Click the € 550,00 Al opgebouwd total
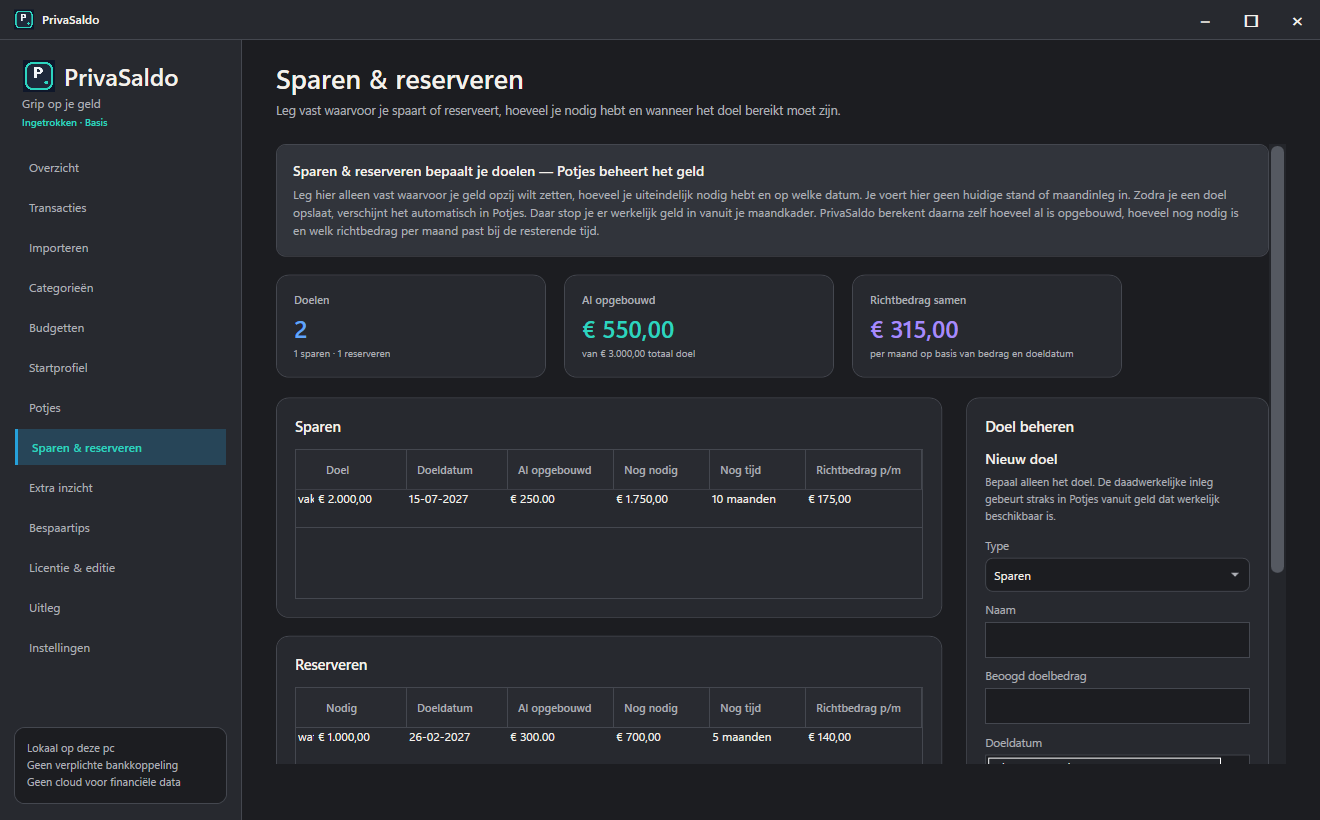Screen dimensions: 1320x820 628,329
